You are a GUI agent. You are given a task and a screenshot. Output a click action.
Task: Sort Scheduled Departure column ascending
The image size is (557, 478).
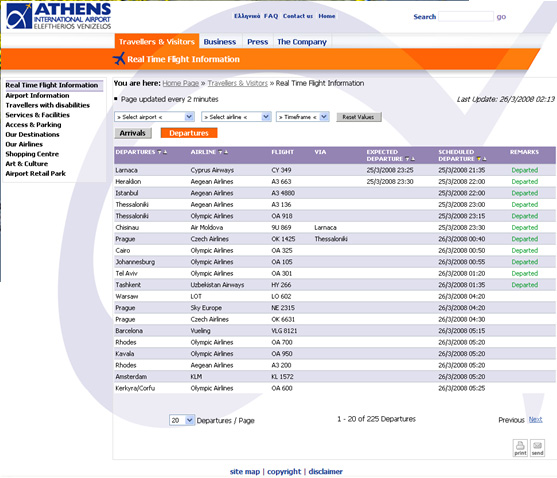click(485, 159)
